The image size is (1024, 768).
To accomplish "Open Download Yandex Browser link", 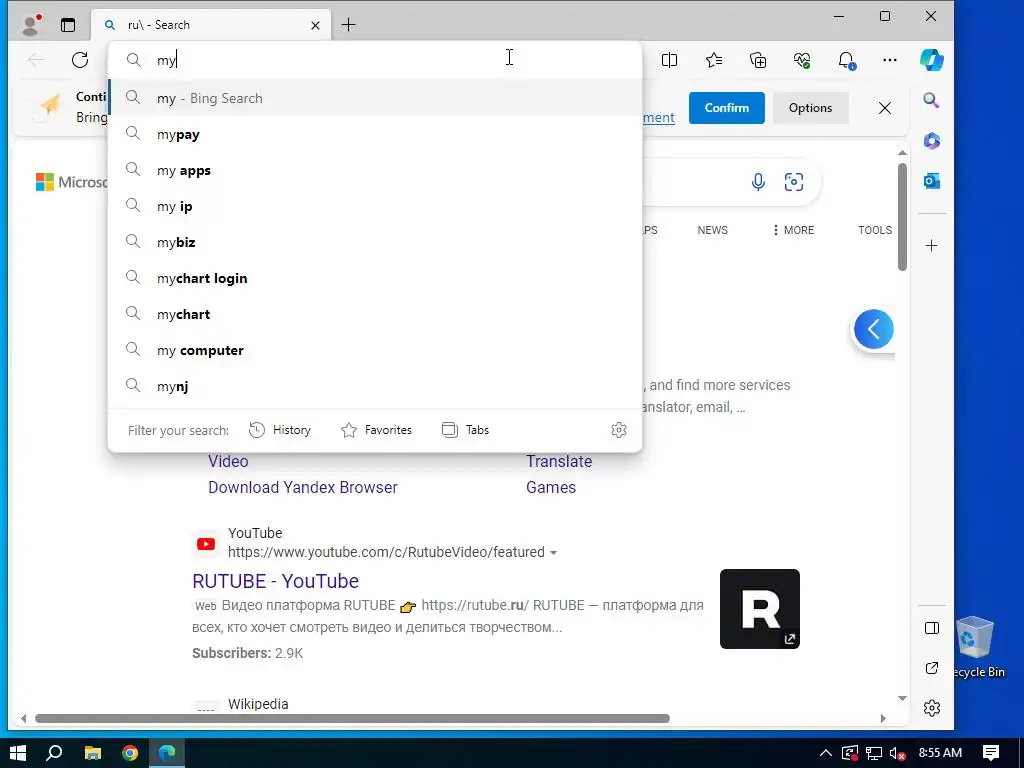I will [x=302, y=487].
